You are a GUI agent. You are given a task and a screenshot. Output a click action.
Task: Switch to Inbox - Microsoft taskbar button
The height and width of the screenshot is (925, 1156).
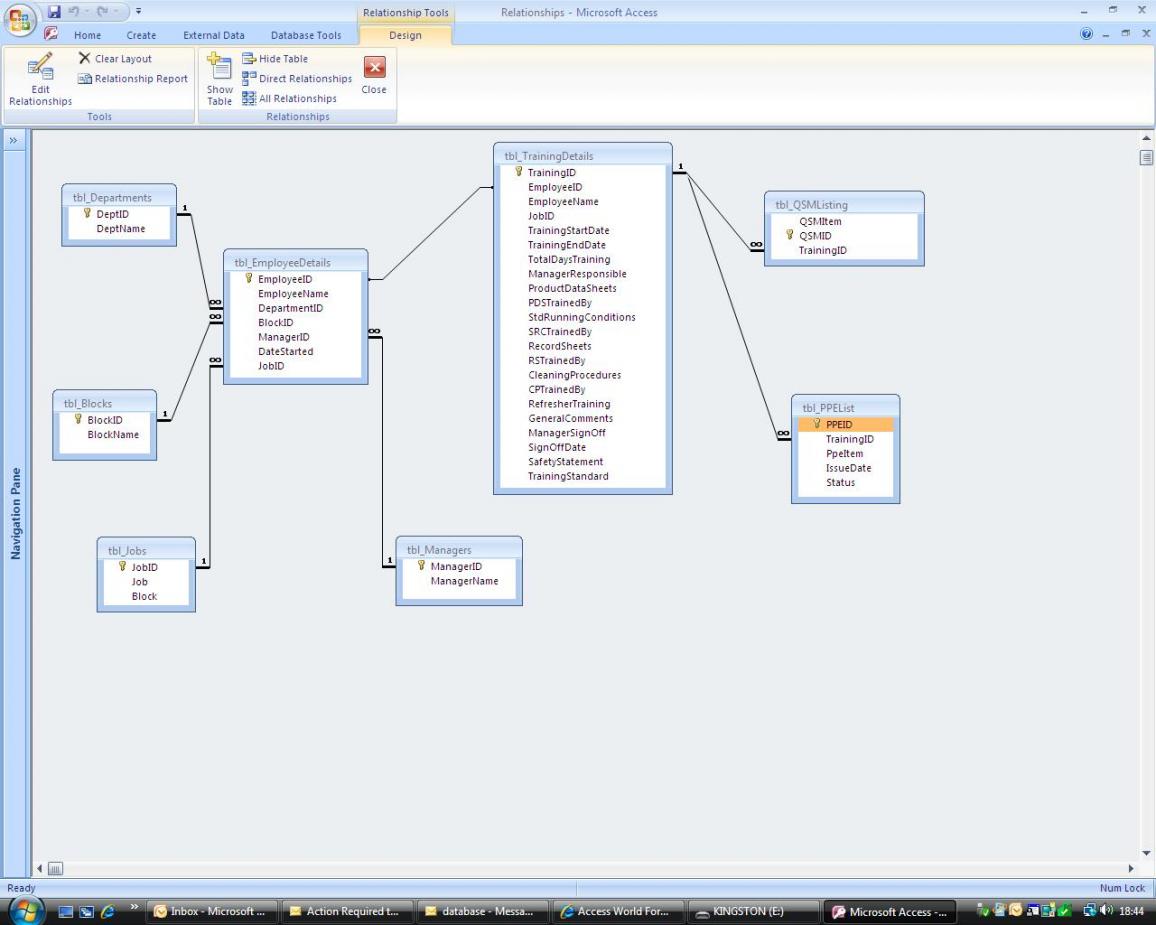pyautogui.click(x=212, y=912)
